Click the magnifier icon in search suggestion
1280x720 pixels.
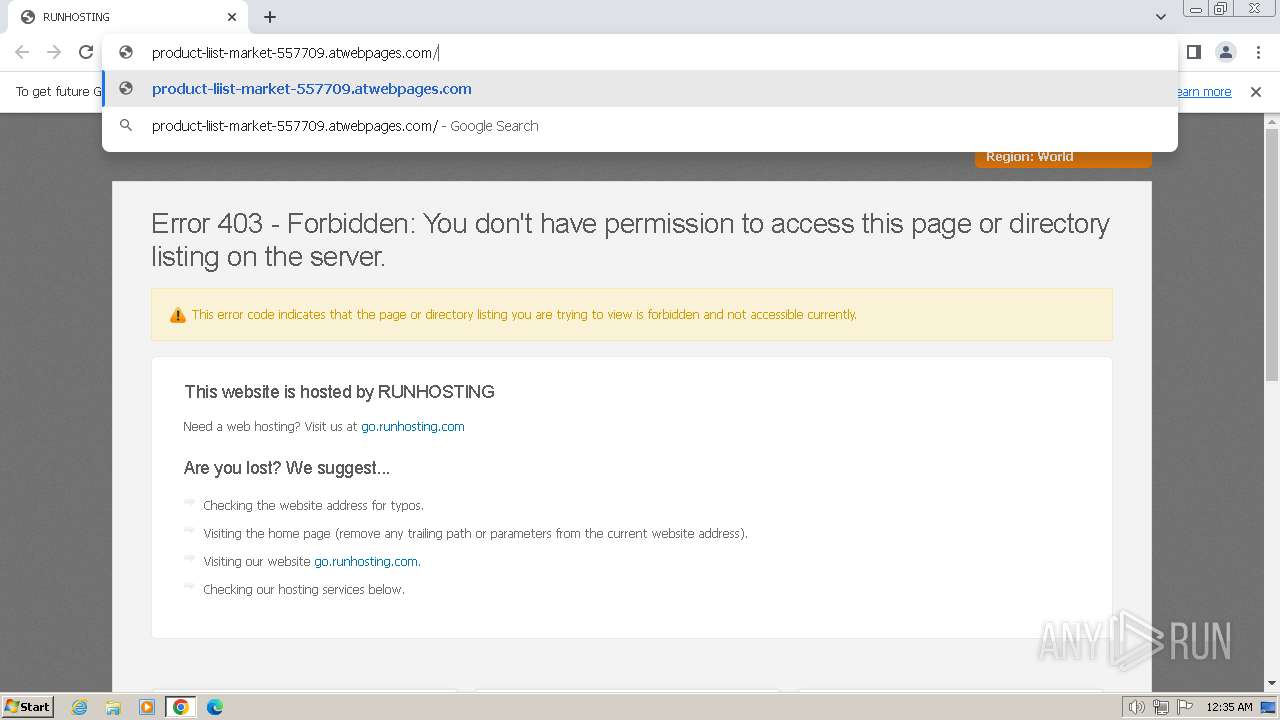coord(126,126)
